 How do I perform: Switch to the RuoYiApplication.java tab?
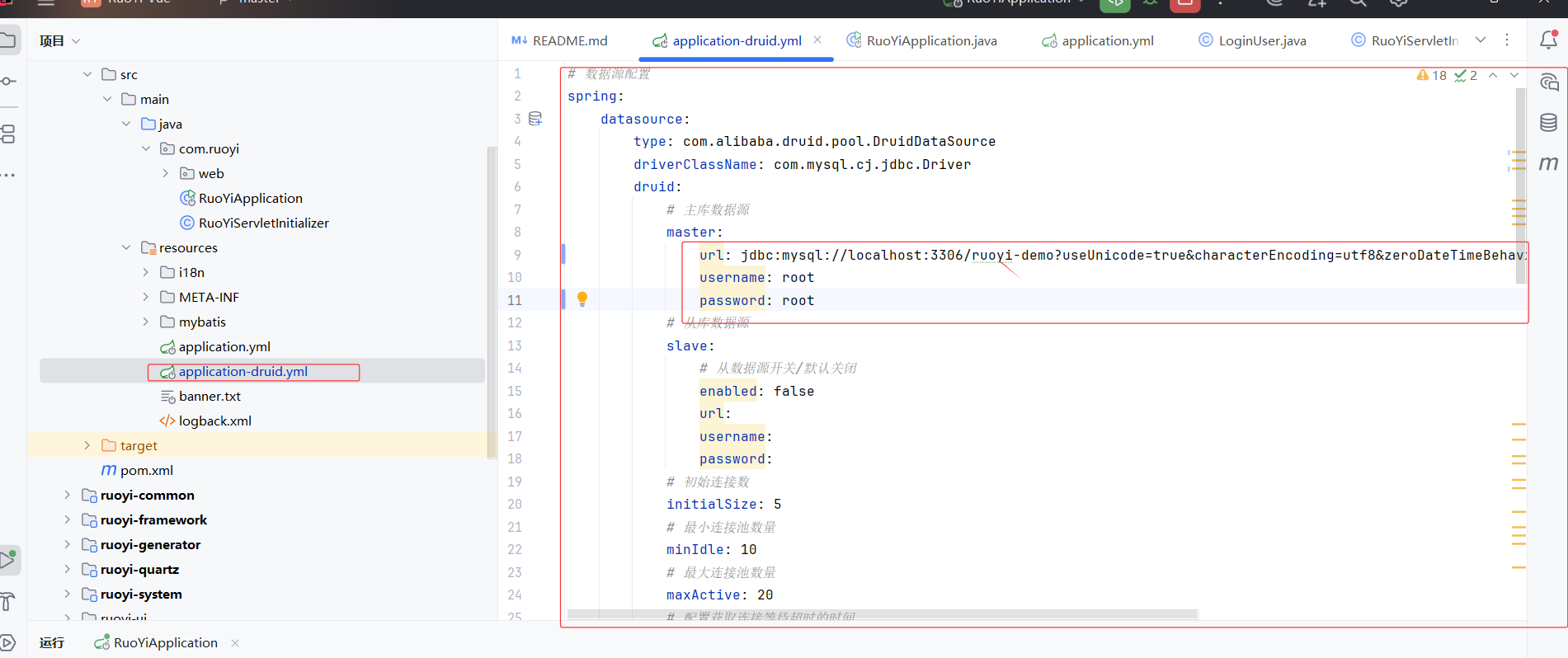(921, 40)
